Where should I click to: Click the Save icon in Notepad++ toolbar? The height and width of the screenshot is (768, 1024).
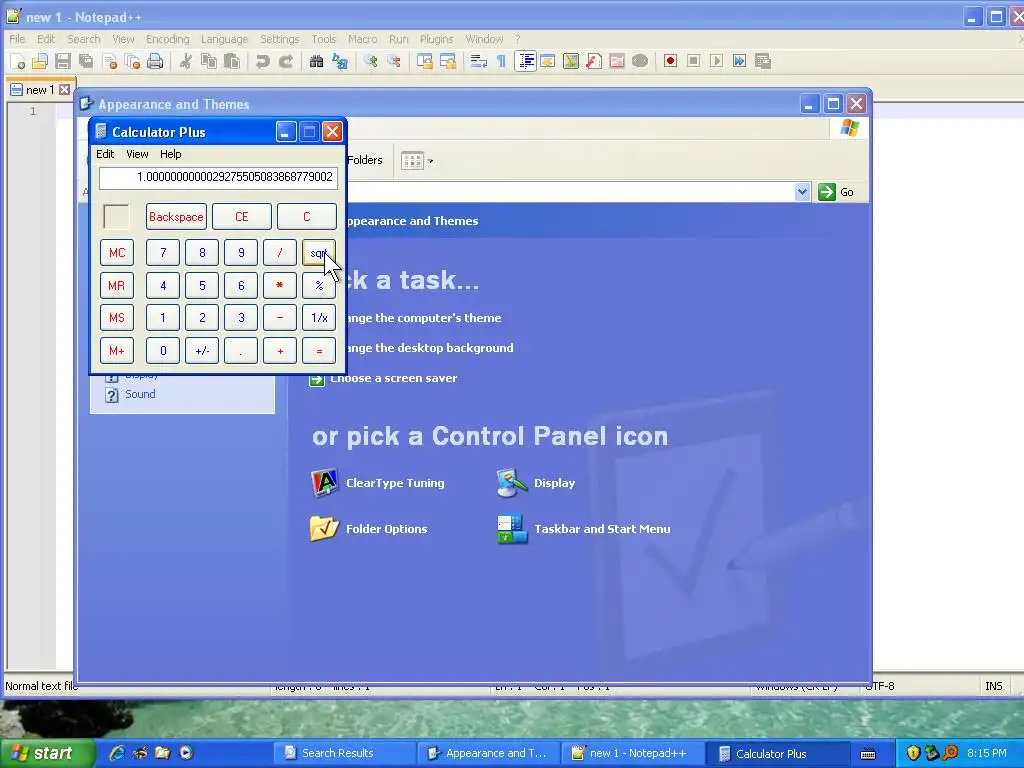(x=63, y=61)
